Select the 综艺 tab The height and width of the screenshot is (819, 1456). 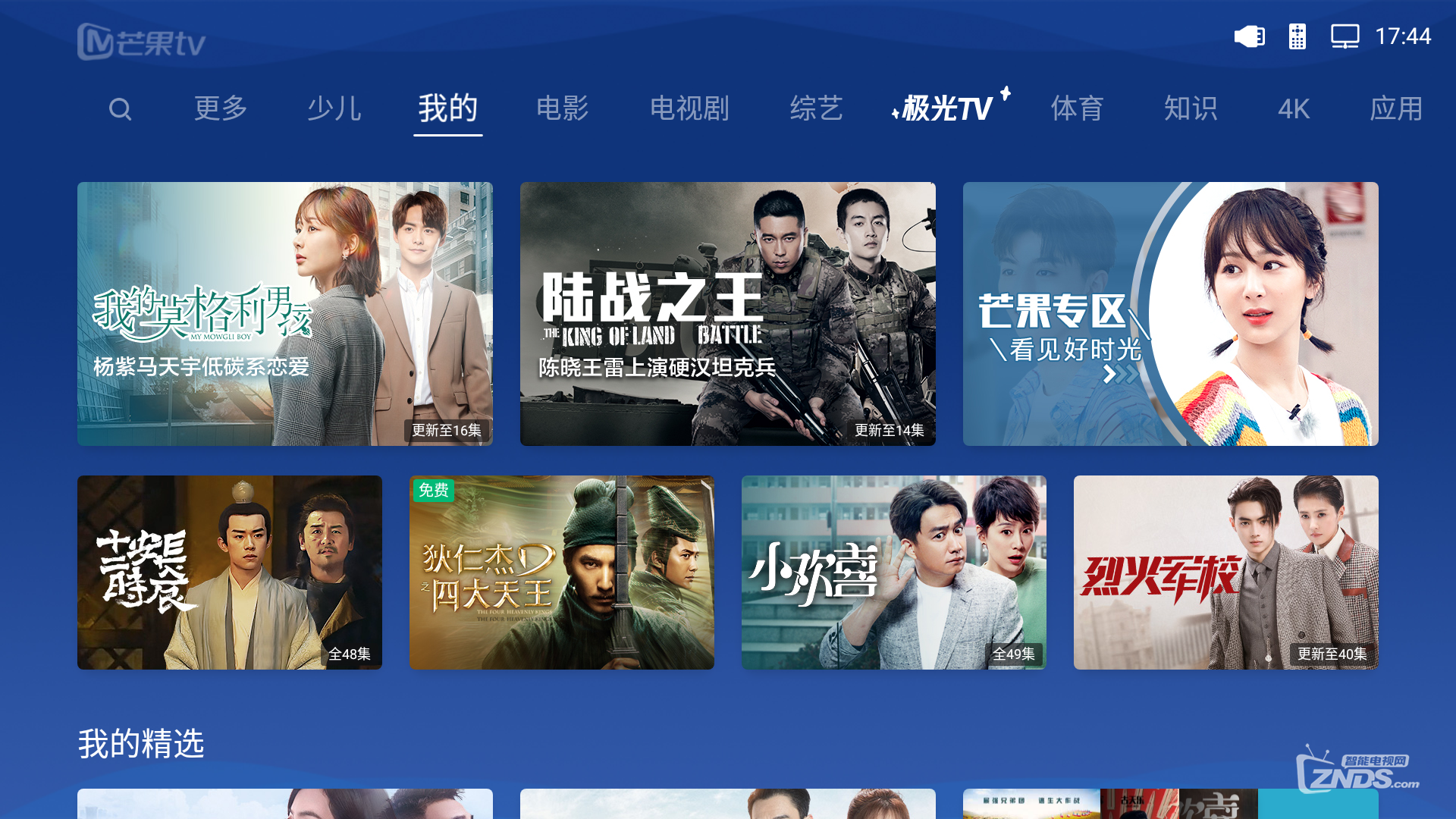[817, 108]
